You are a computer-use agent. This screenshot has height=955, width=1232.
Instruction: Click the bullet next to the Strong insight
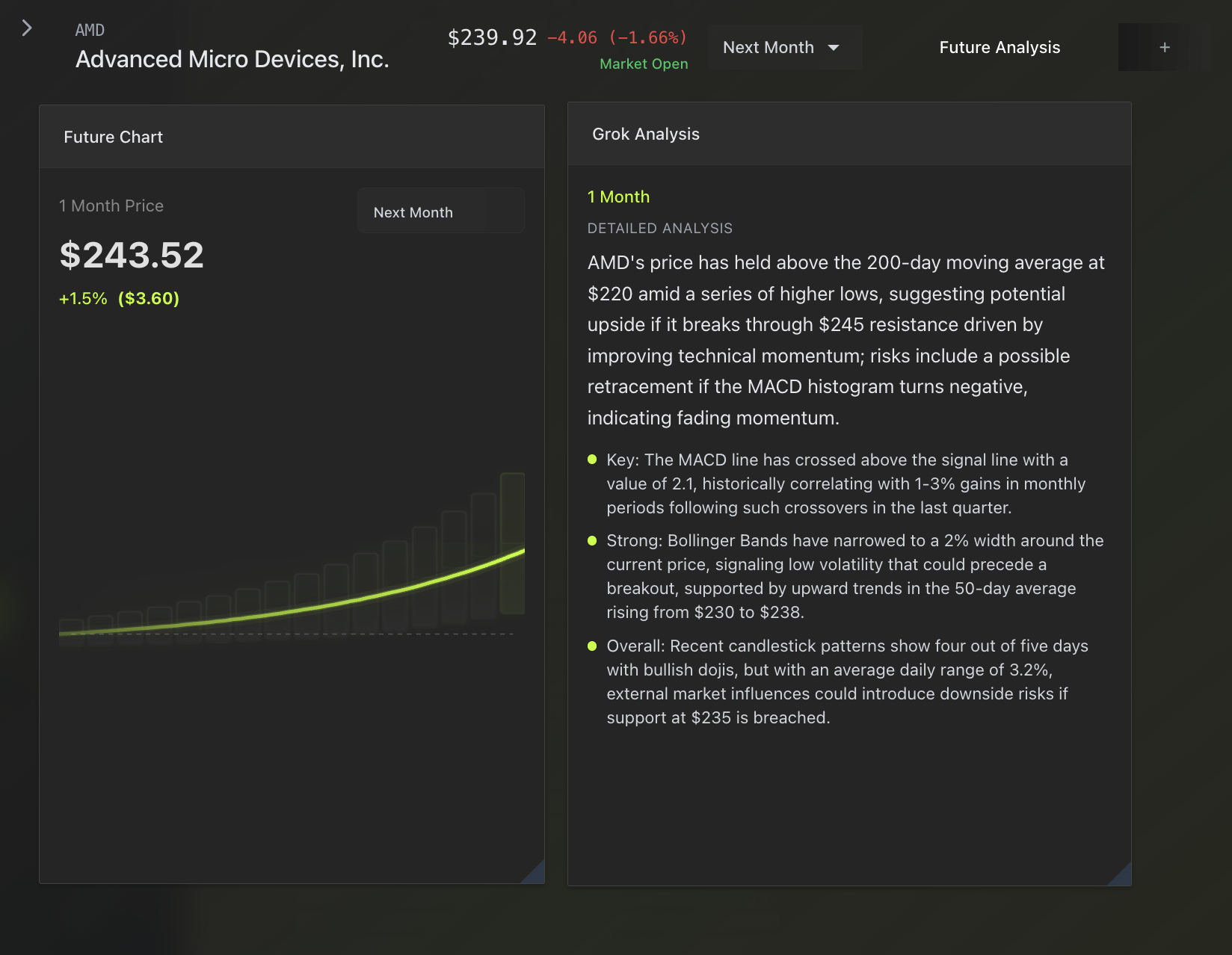coord(592,540)
